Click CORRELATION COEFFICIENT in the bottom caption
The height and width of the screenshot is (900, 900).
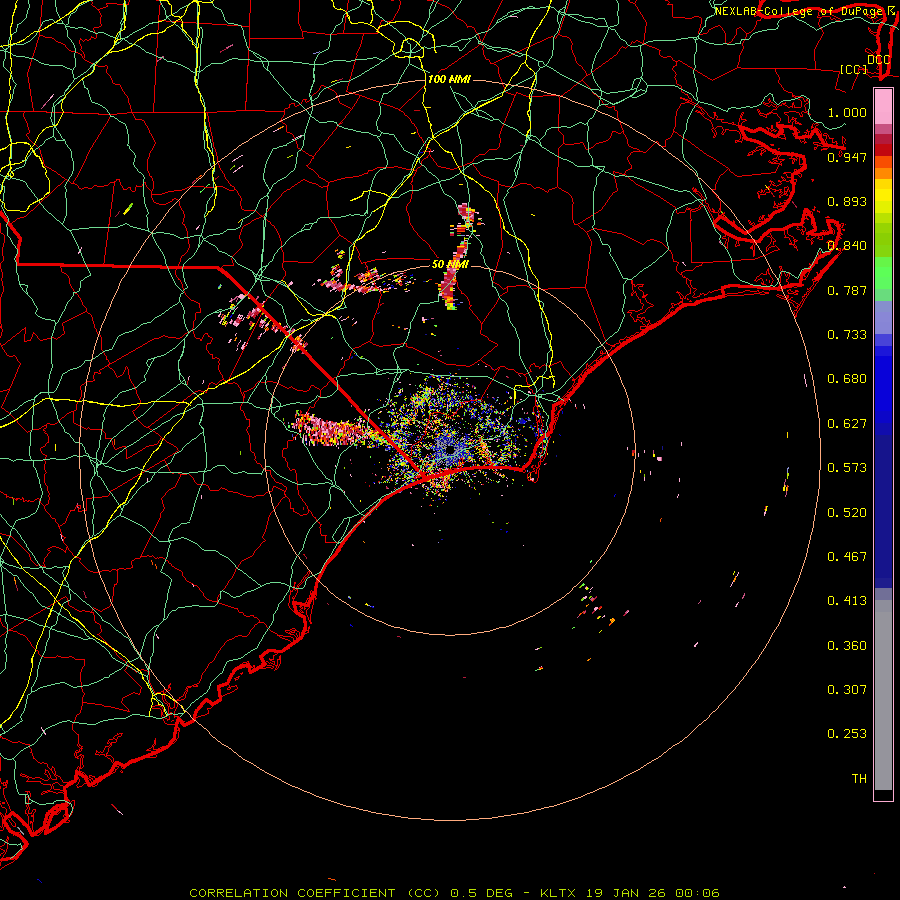pos(292,893)
